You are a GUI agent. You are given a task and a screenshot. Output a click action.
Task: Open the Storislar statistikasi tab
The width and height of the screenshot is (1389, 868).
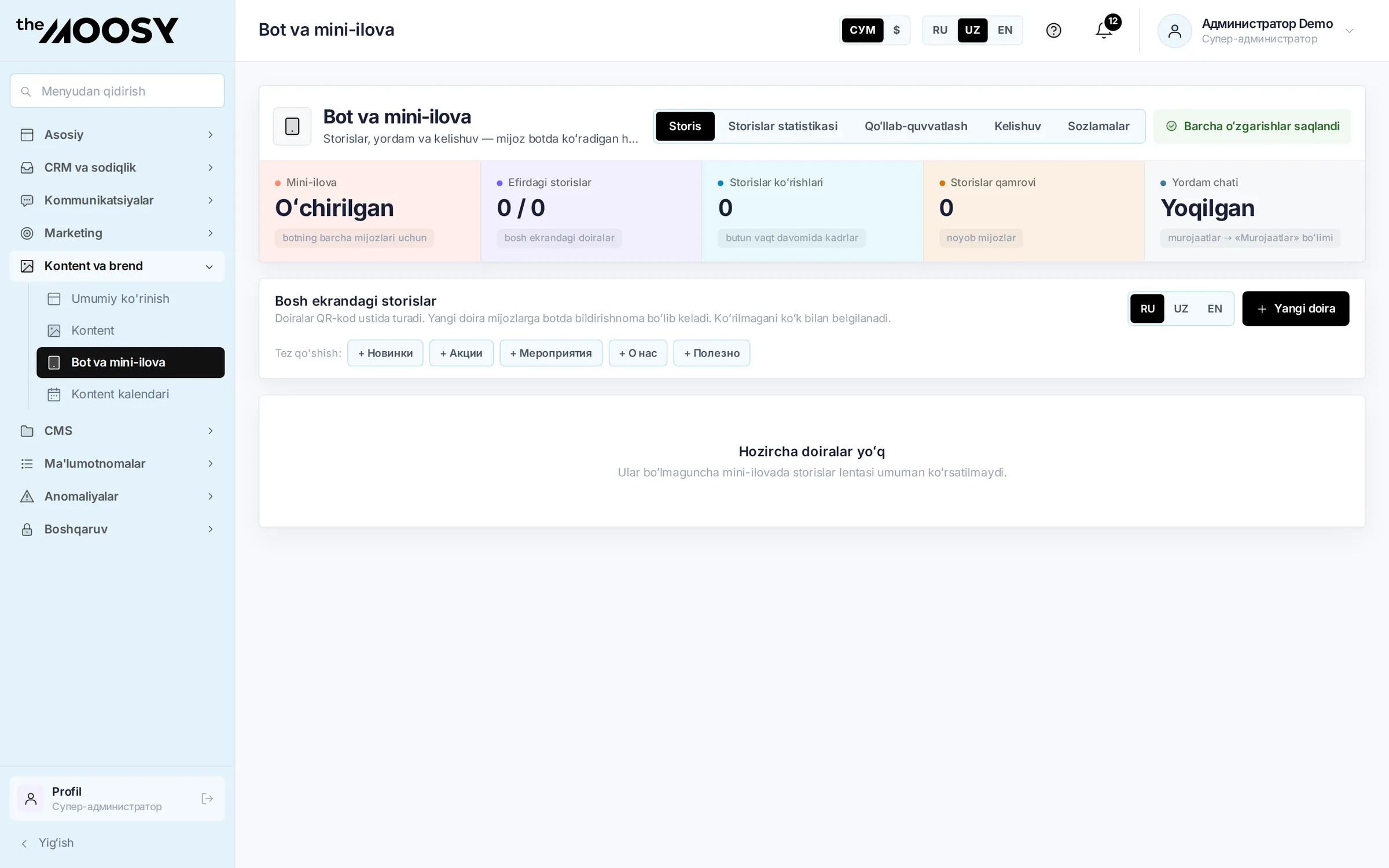(x=782, y=126)
